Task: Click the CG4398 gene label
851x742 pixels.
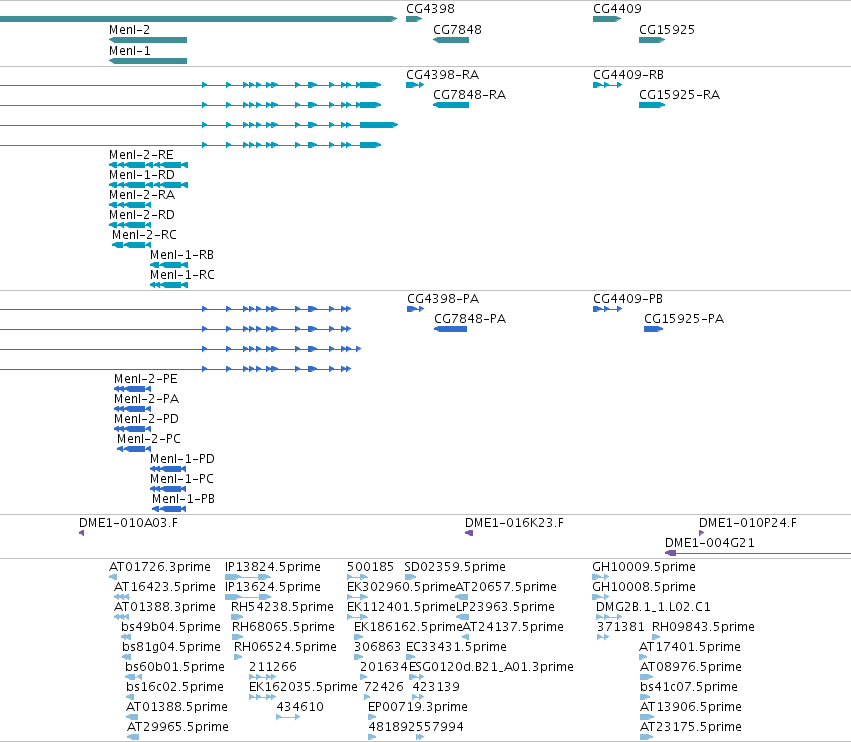Action: click(x=430, y=9)
